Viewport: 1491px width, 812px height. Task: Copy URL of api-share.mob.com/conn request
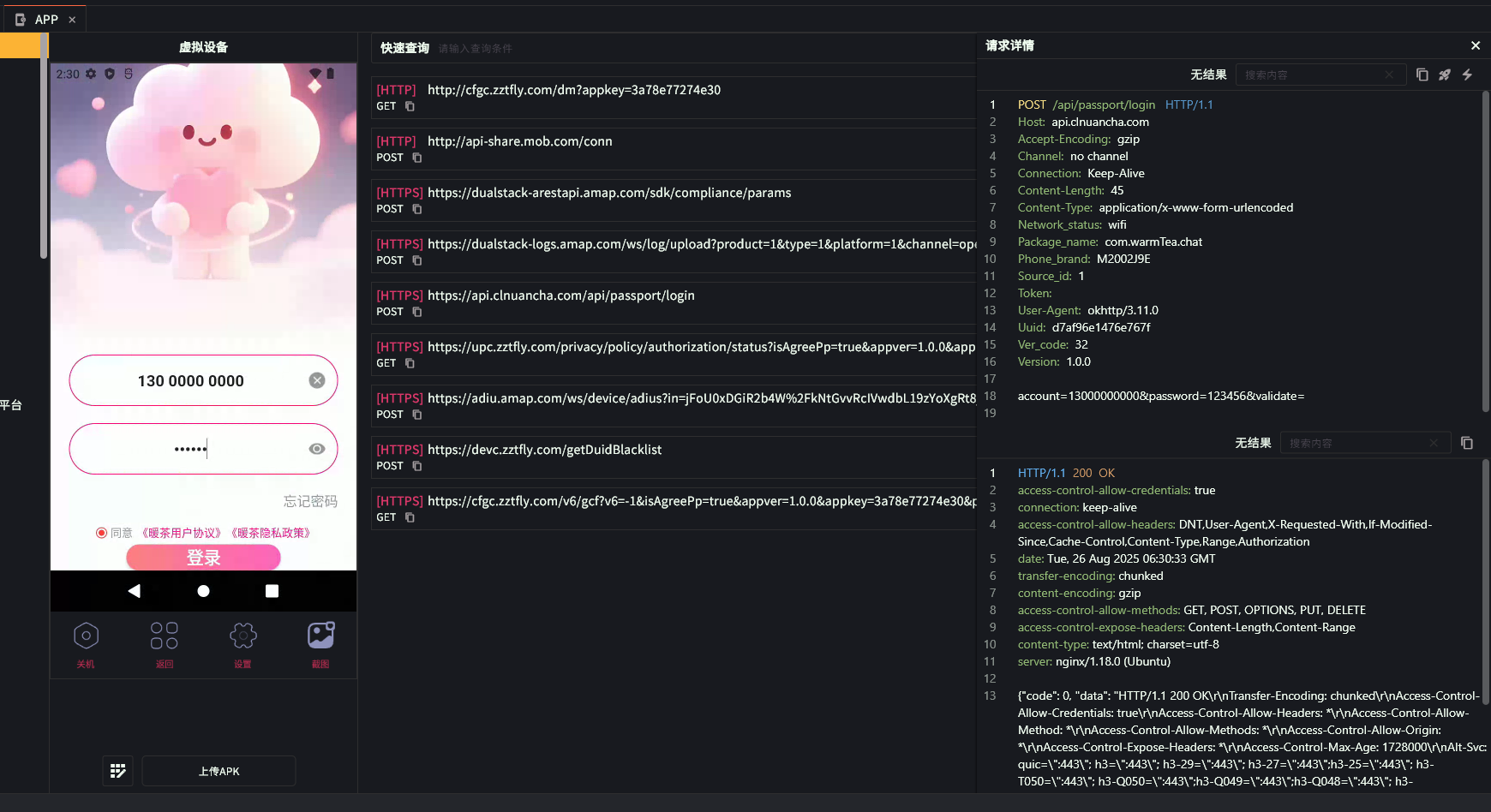[417, 158]
